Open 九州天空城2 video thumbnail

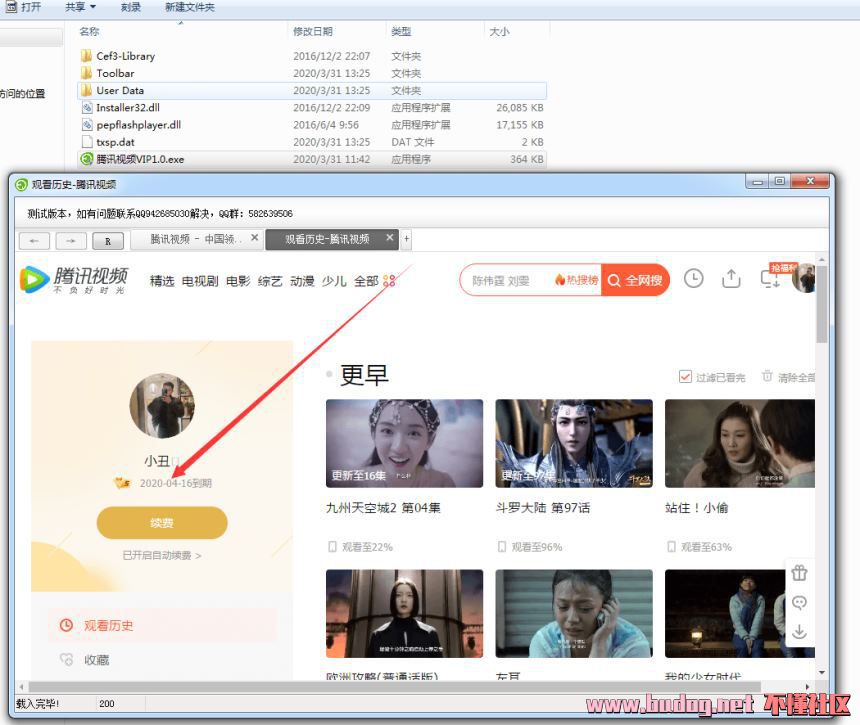coord(404,443)
